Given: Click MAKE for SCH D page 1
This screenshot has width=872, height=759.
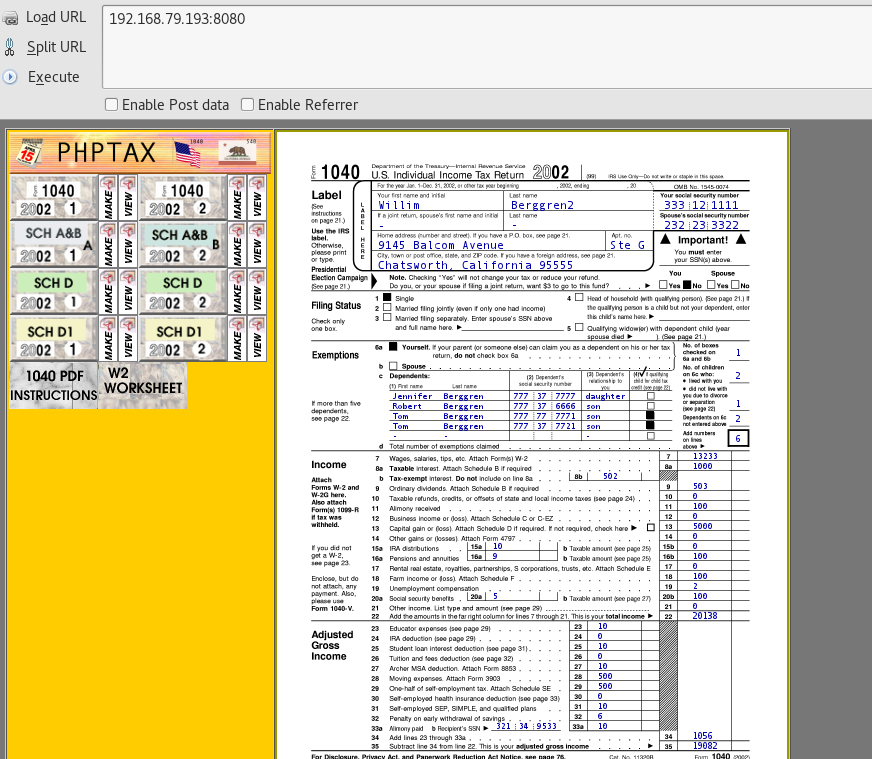Looking at the screenshot, I should coord(108,292).
